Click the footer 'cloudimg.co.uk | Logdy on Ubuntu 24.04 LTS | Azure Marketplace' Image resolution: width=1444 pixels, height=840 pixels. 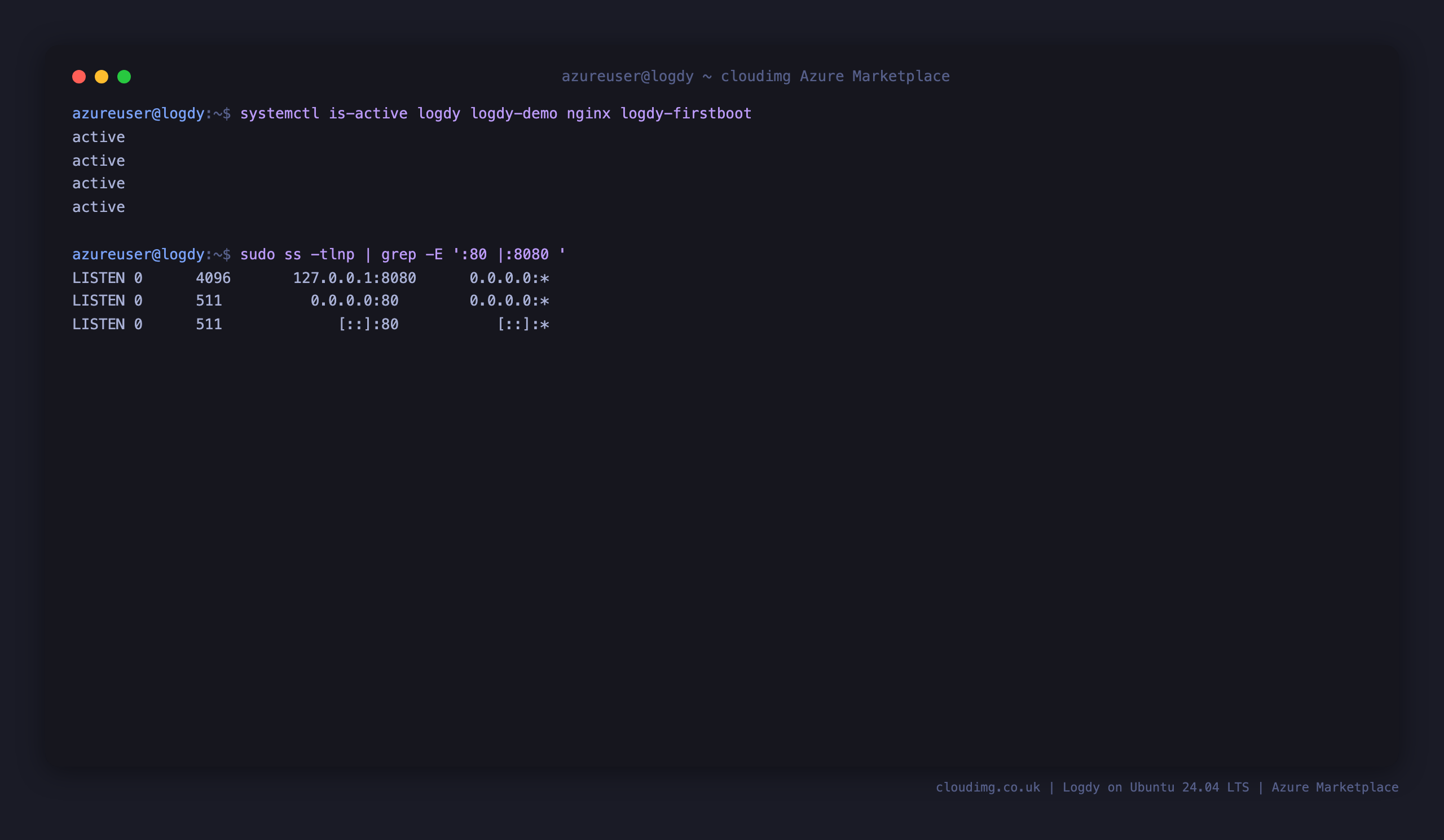click(1166, 788)
